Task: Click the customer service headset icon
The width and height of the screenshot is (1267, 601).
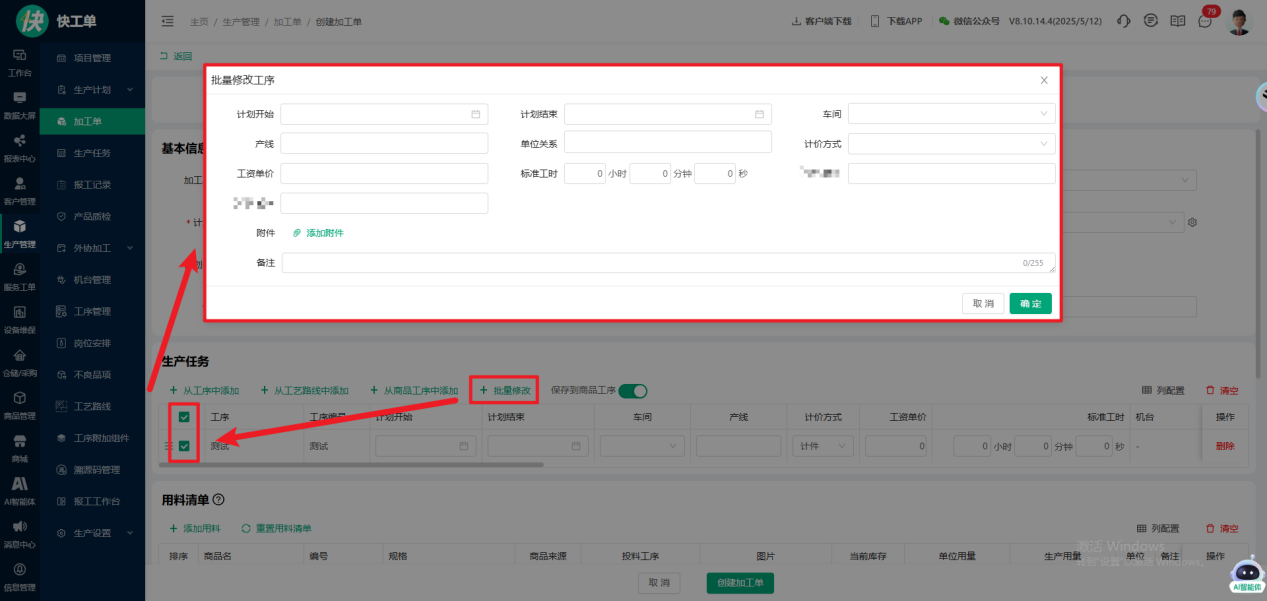Action: [1123, 21]
